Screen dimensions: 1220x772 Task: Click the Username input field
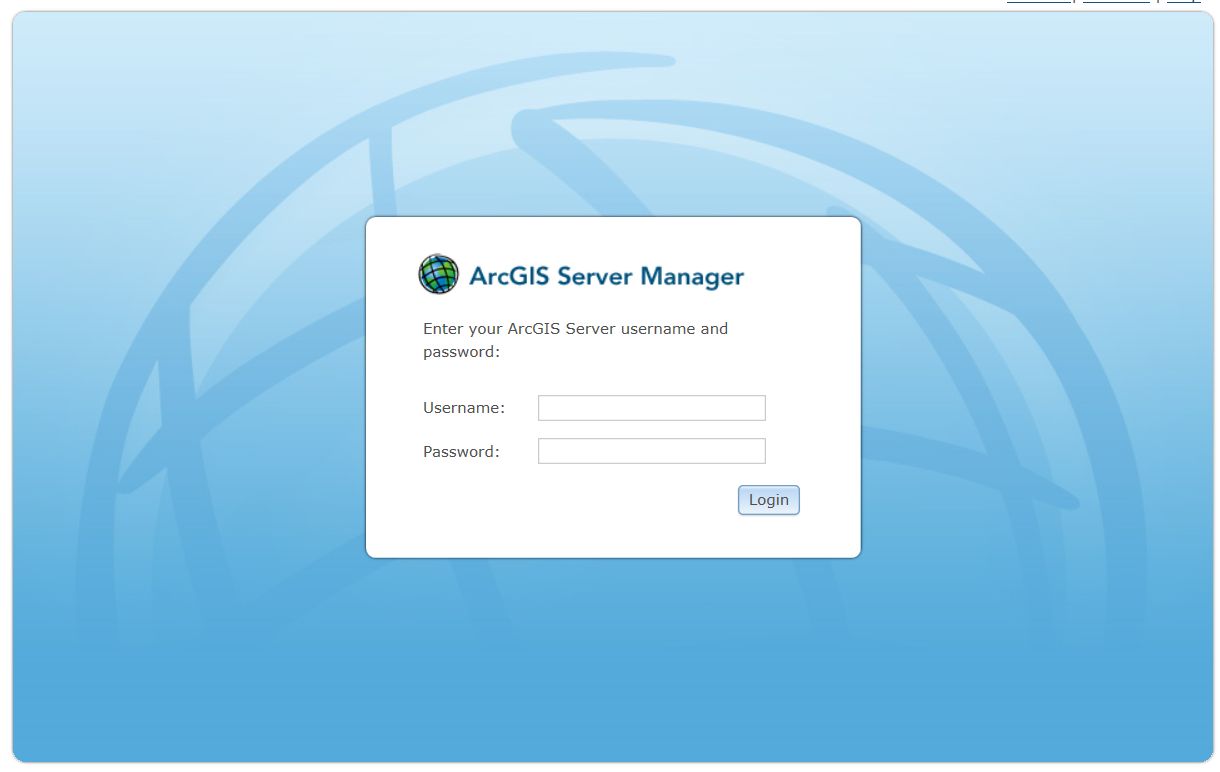[651, 408]
